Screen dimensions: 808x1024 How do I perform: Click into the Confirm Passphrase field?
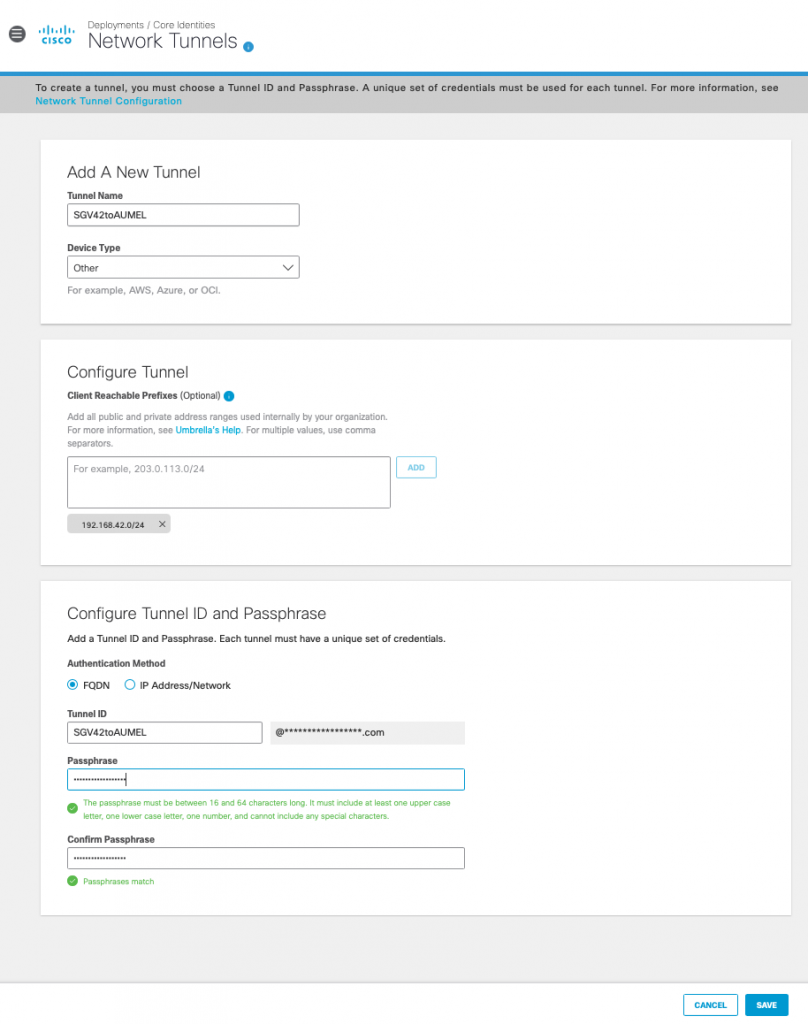pos(266,857)
